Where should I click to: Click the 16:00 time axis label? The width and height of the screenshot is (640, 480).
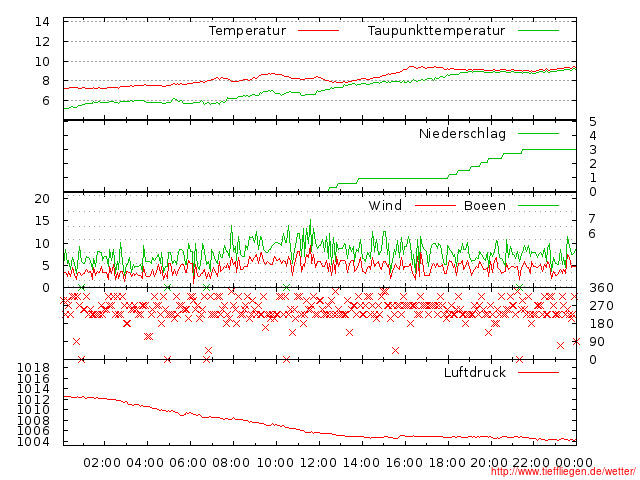coord(404,462)
